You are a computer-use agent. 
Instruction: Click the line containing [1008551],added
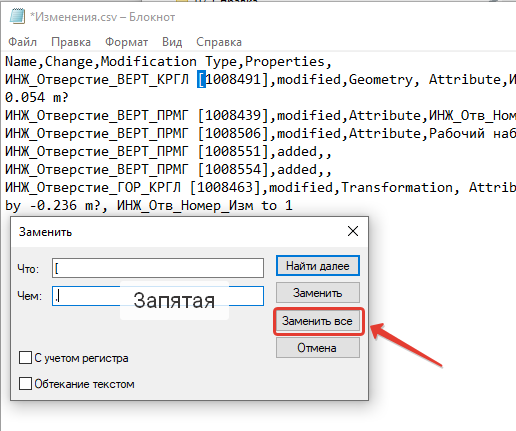[x=168, y=152]
